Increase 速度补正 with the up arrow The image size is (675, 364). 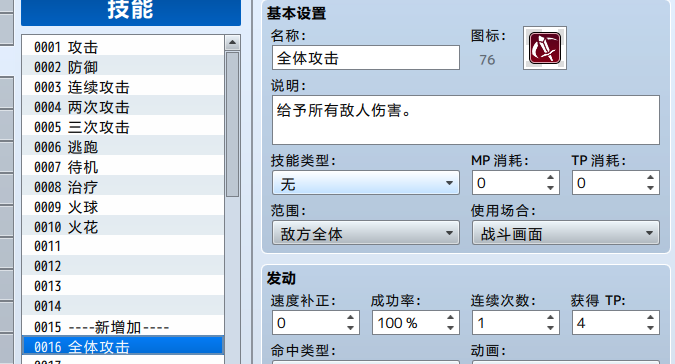click(x=350, y=317)
